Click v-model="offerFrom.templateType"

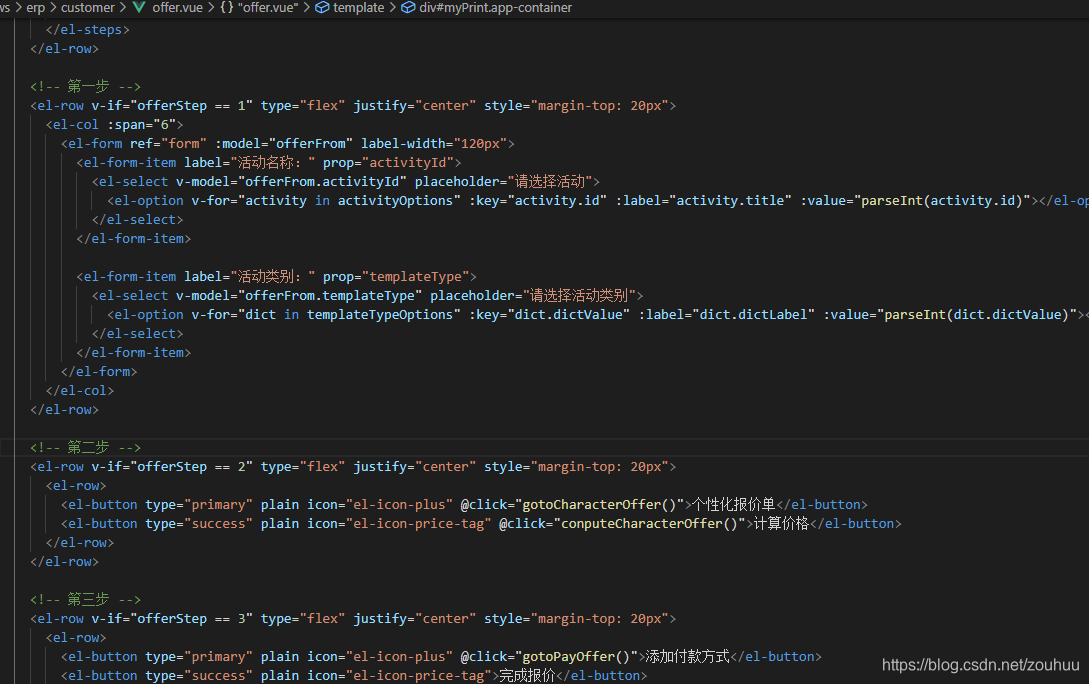click(x=299, y=296)
